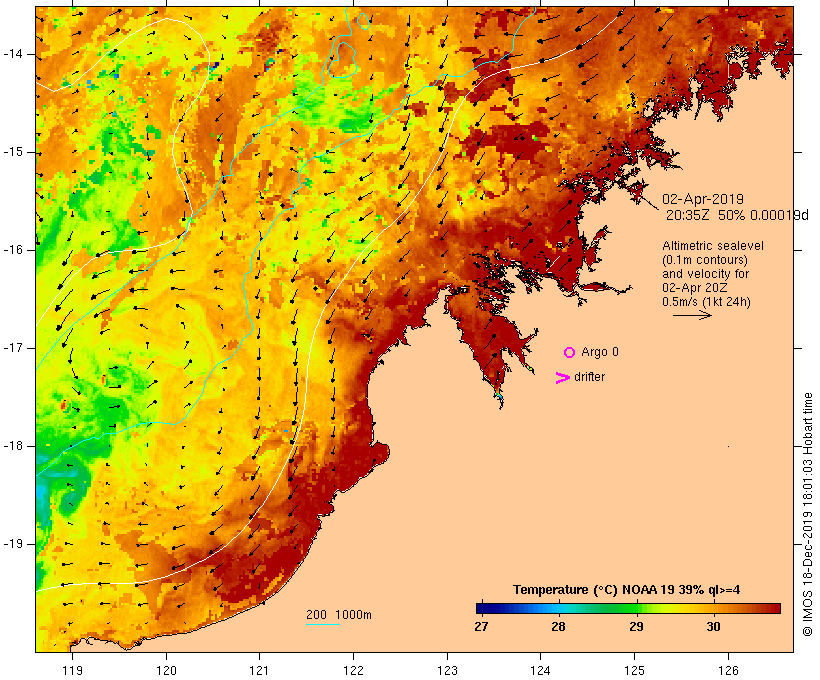The height and width of the screenshot is (680, 820).
Task: Click the 0.5m/s velocity scale arrow
Action: (692, 315)
